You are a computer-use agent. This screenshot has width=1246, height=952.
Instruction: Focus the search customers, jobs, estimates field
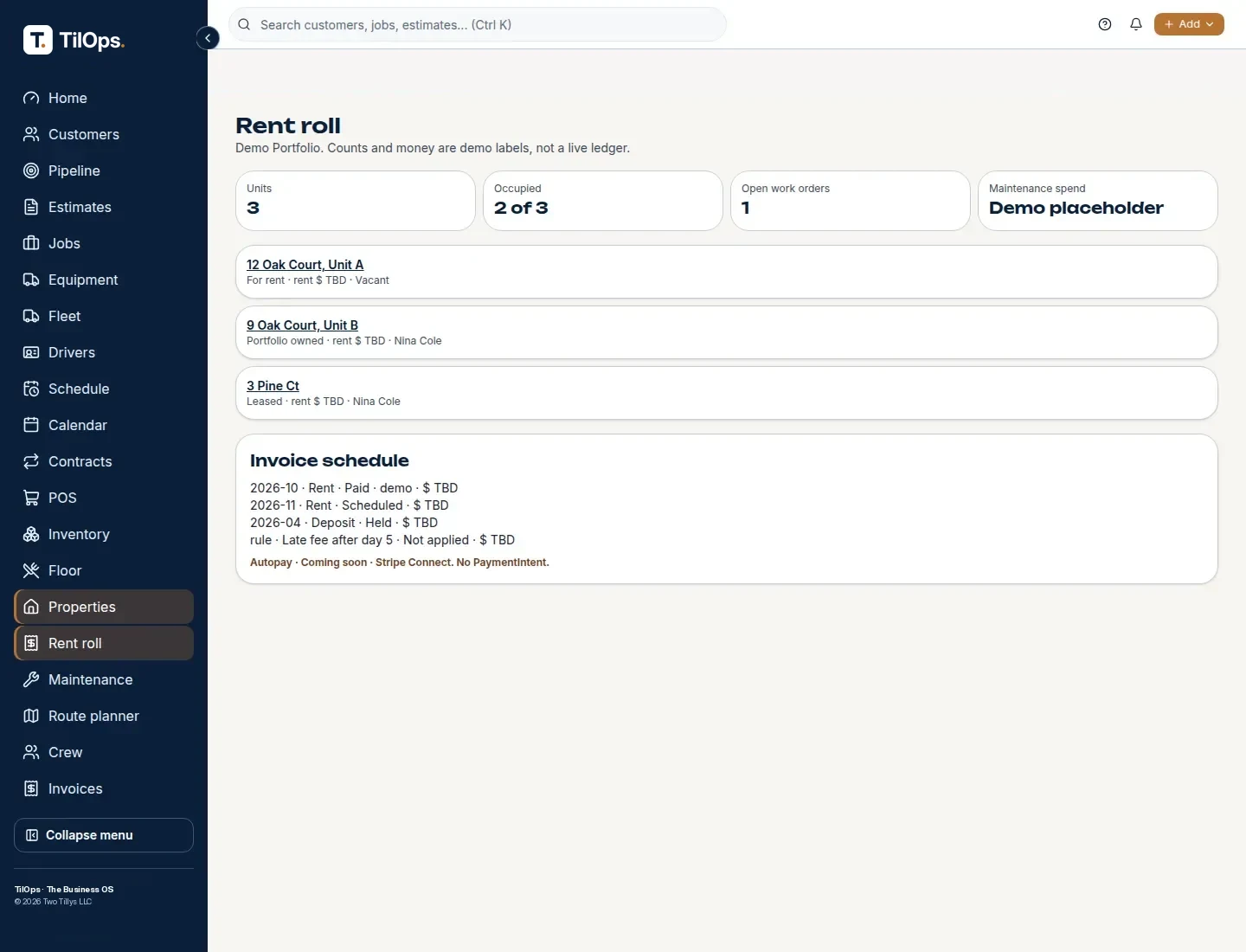pyautogui.click(x=477, y=24)
